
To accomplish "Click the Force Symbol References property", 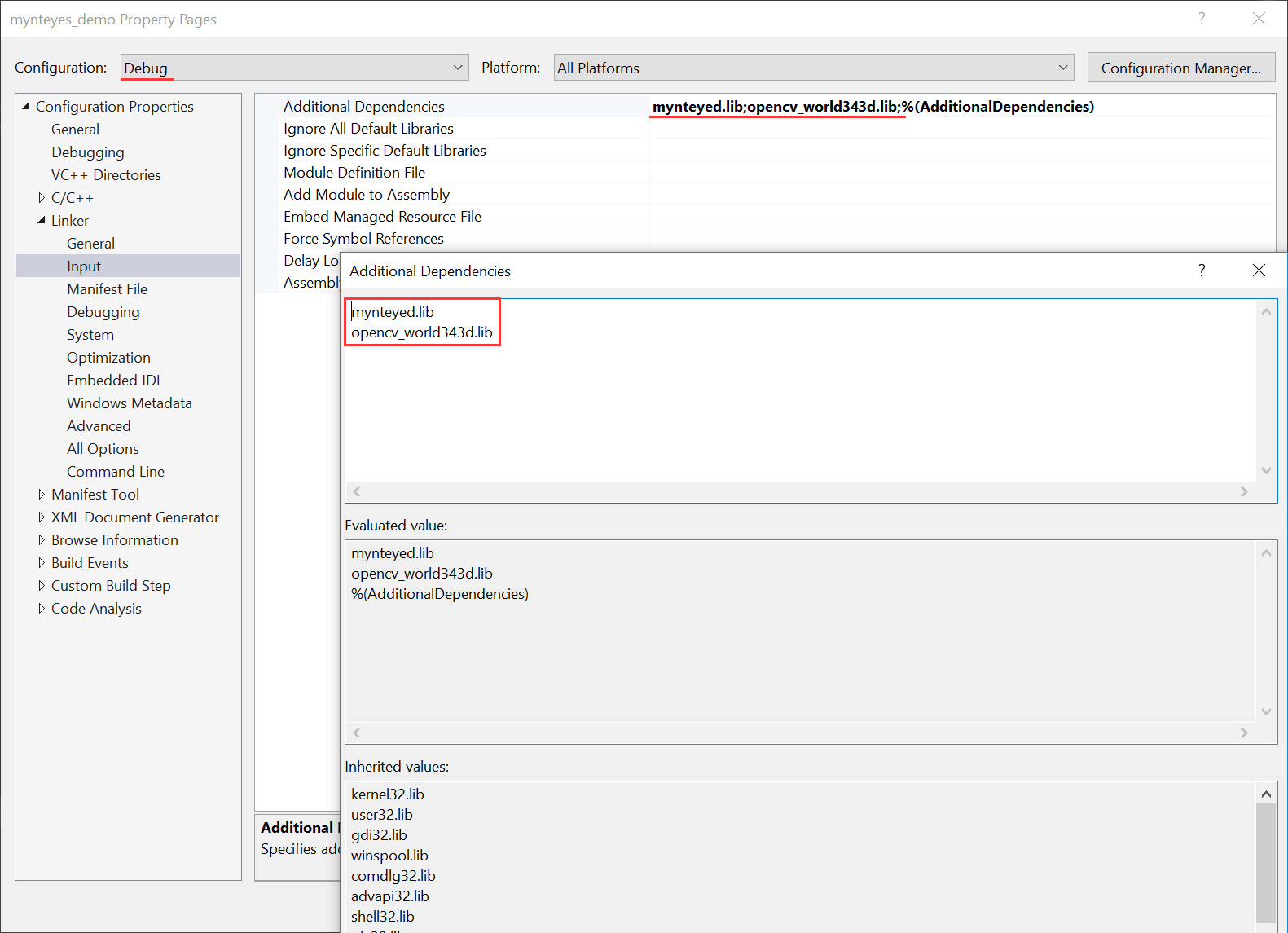I will 363,239.
